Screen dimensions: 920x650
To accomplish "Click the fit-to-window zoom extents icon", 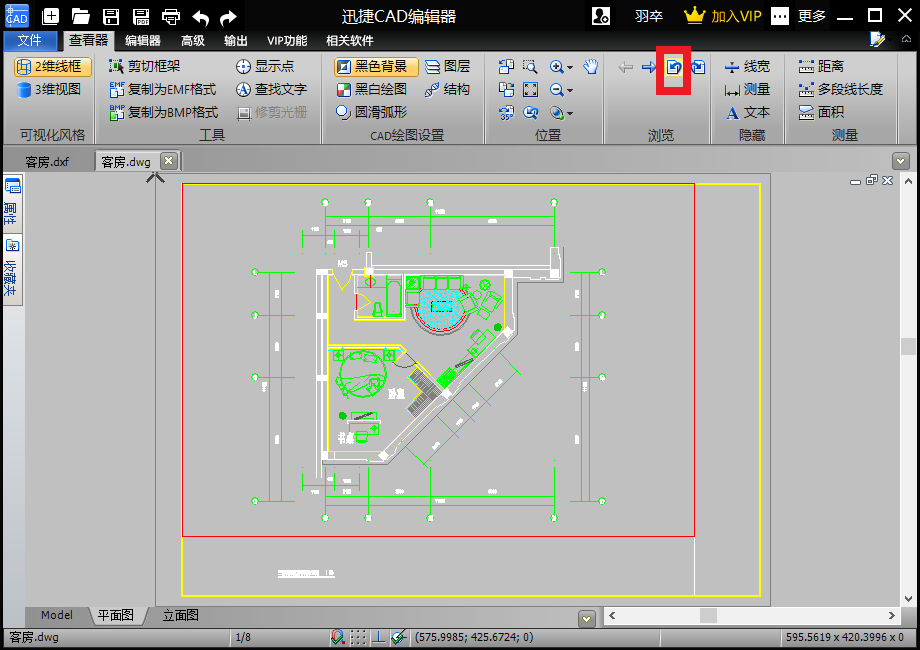I will click(x=530, y=90).
